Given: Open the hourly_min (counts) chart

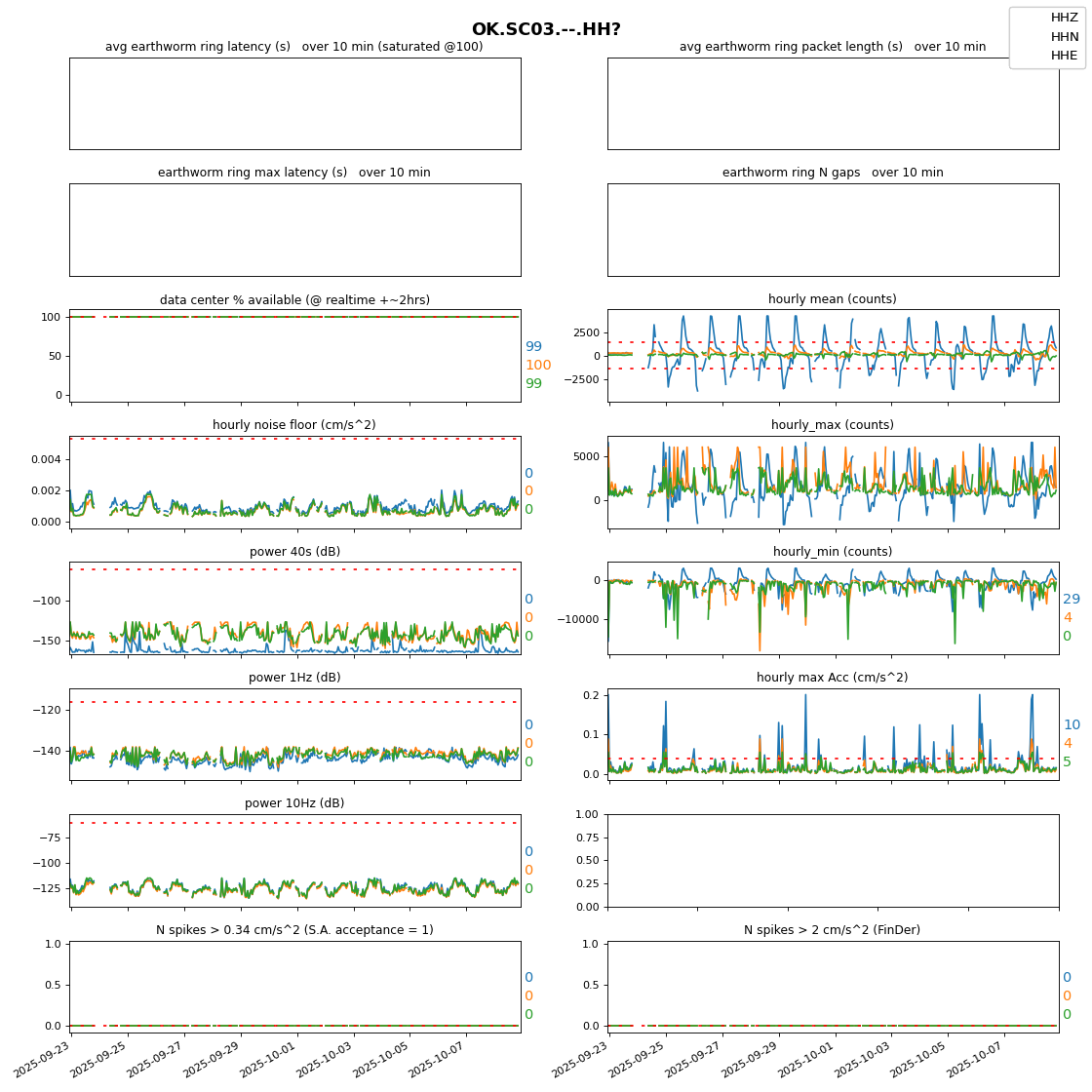Looking at the screenshot, I should (x=833, y=607).
